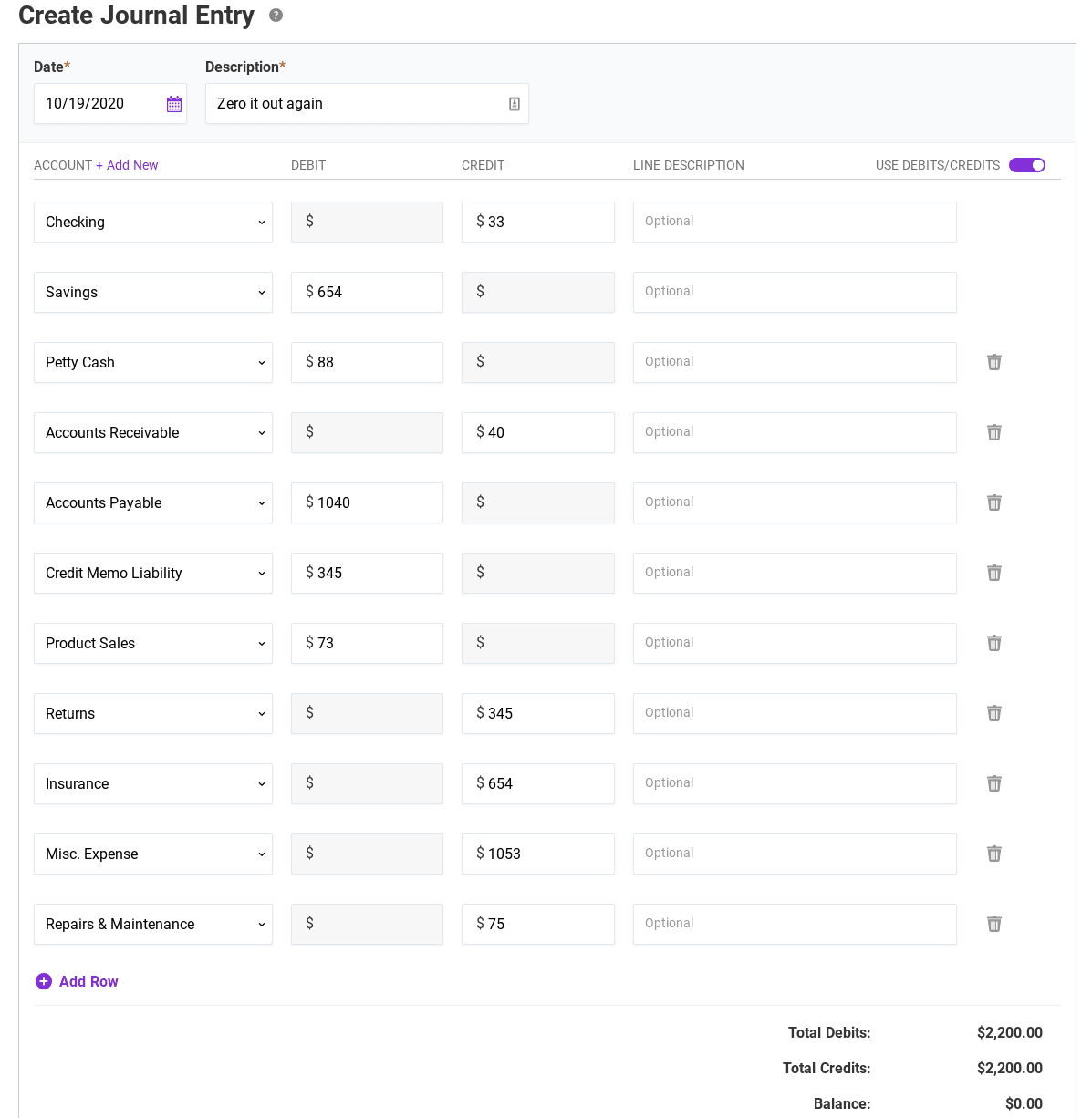Screen dimensions: 1092x1118
Task: Open the Accounts Payable account dropdown
Action: [x=153, y=503]
